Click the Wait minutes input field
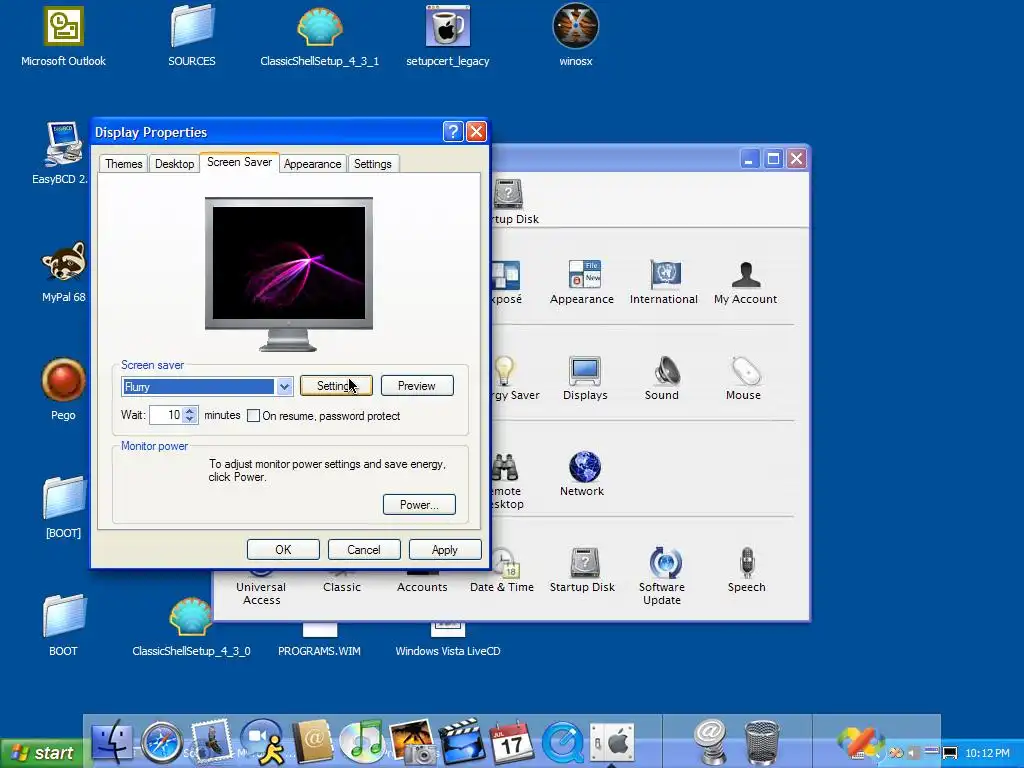The height and width of the screenshot is (768, 1024). (x=166, y=415)
